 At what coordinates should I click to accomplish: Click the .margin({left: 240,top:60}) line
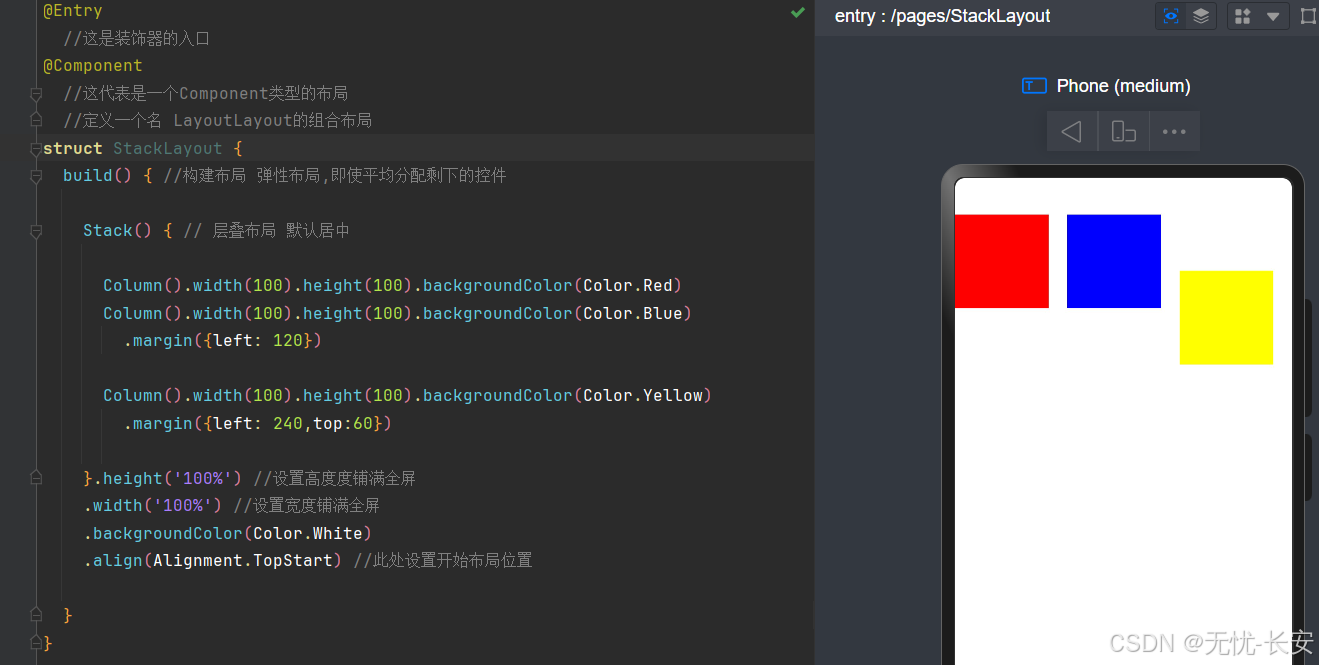tap(258, 424)
